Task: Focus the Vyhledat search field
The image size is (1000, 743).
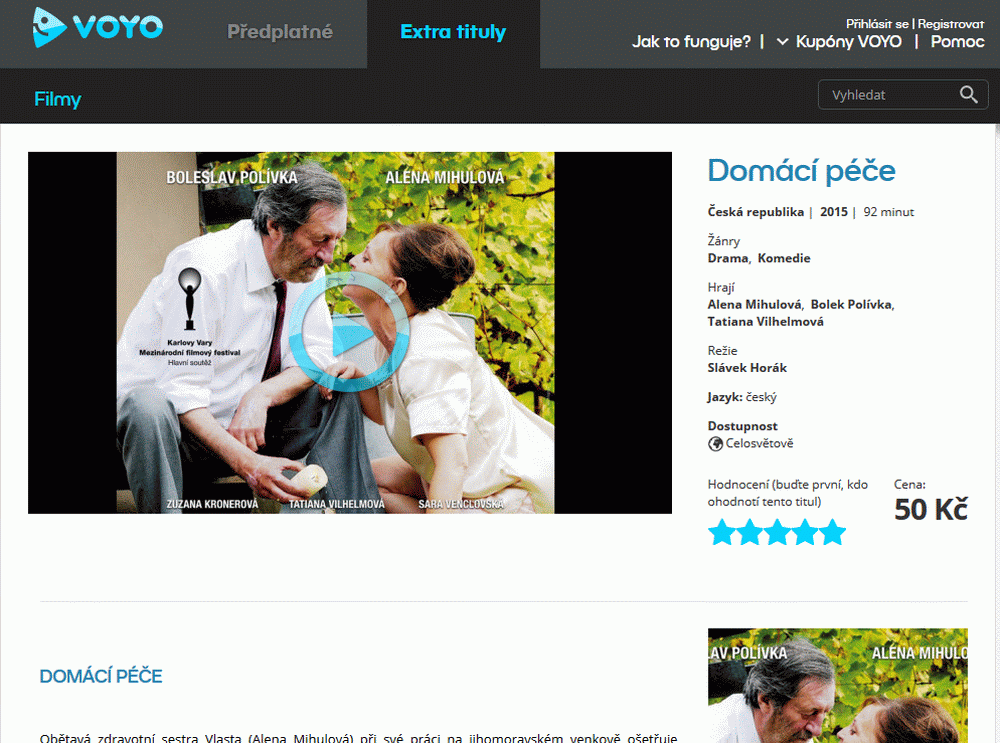Action: 902,94
